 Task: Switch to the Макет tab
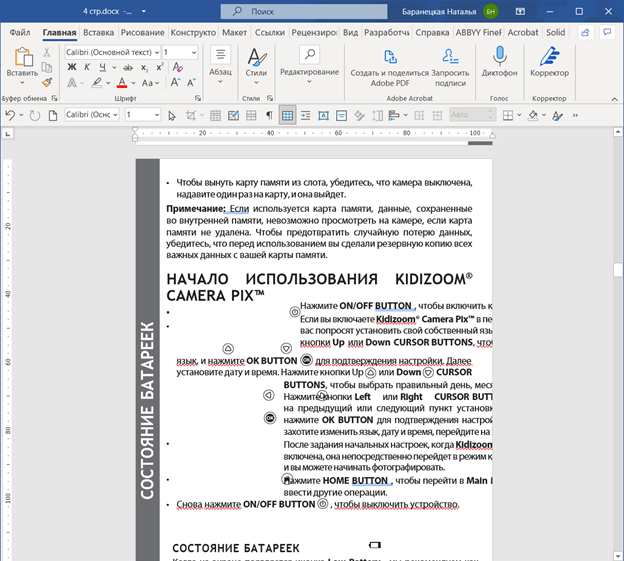click(x=234, y=33)
